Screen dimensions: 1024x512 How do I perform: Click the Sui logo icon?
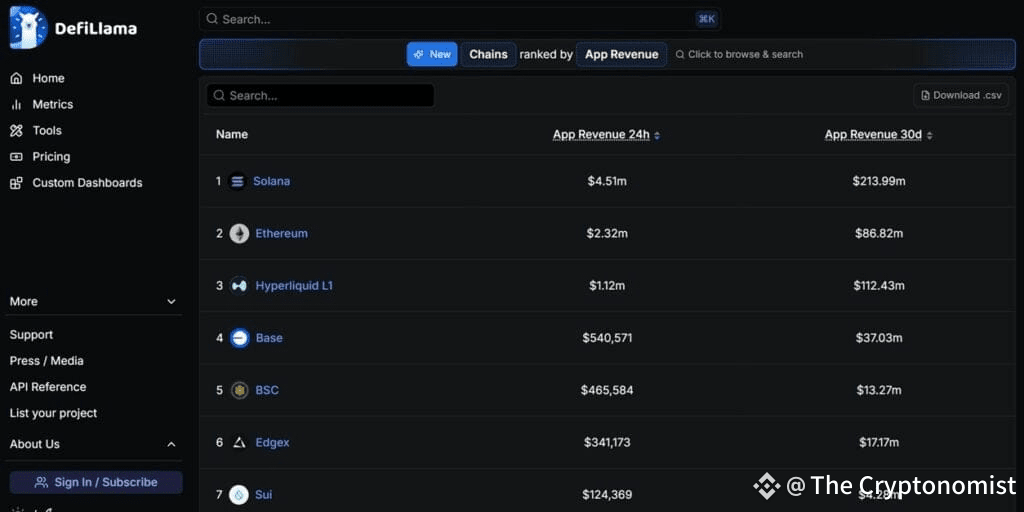coord(239,495)
